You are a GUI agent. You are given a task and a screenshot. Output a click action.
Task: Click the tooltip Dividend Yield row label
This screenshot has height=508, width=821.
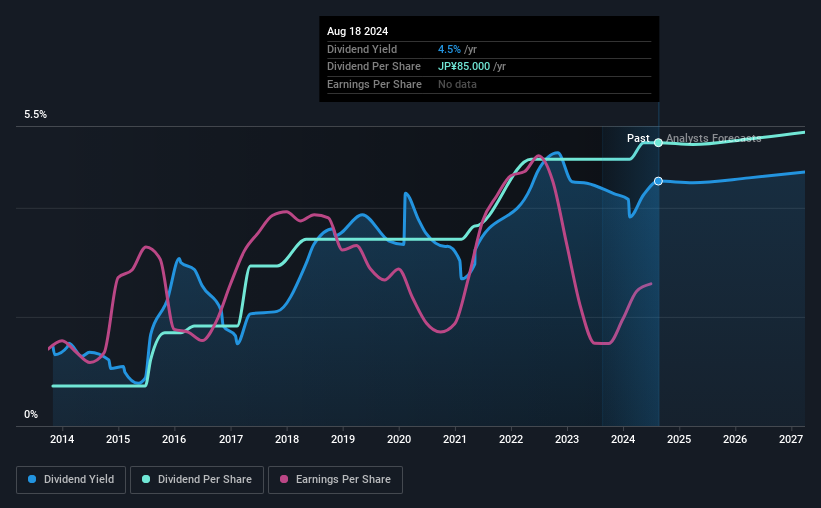(362, 49)
